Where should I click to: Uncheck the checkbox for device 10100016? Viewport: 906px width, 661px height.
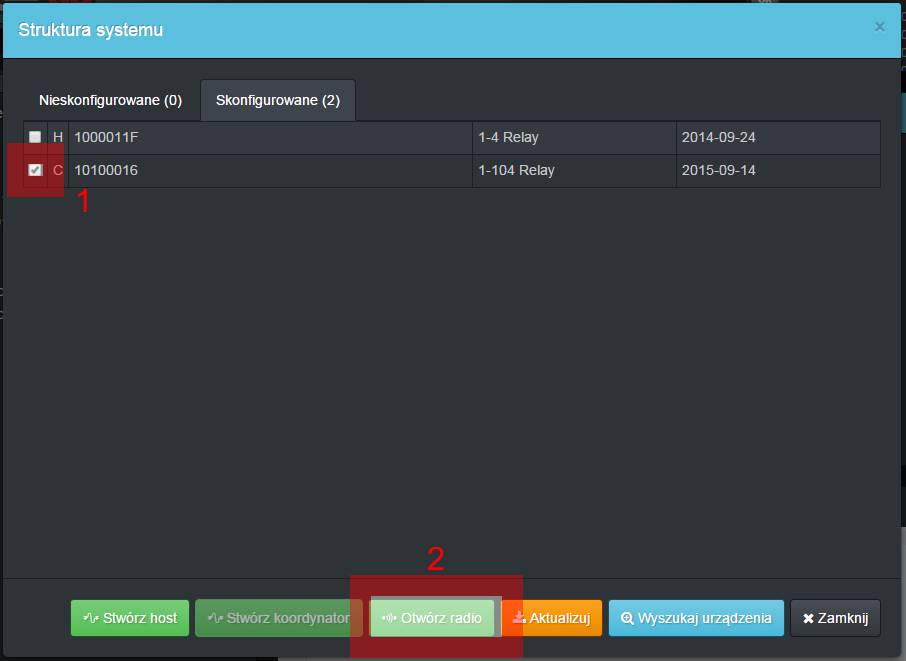coord(36,170)
